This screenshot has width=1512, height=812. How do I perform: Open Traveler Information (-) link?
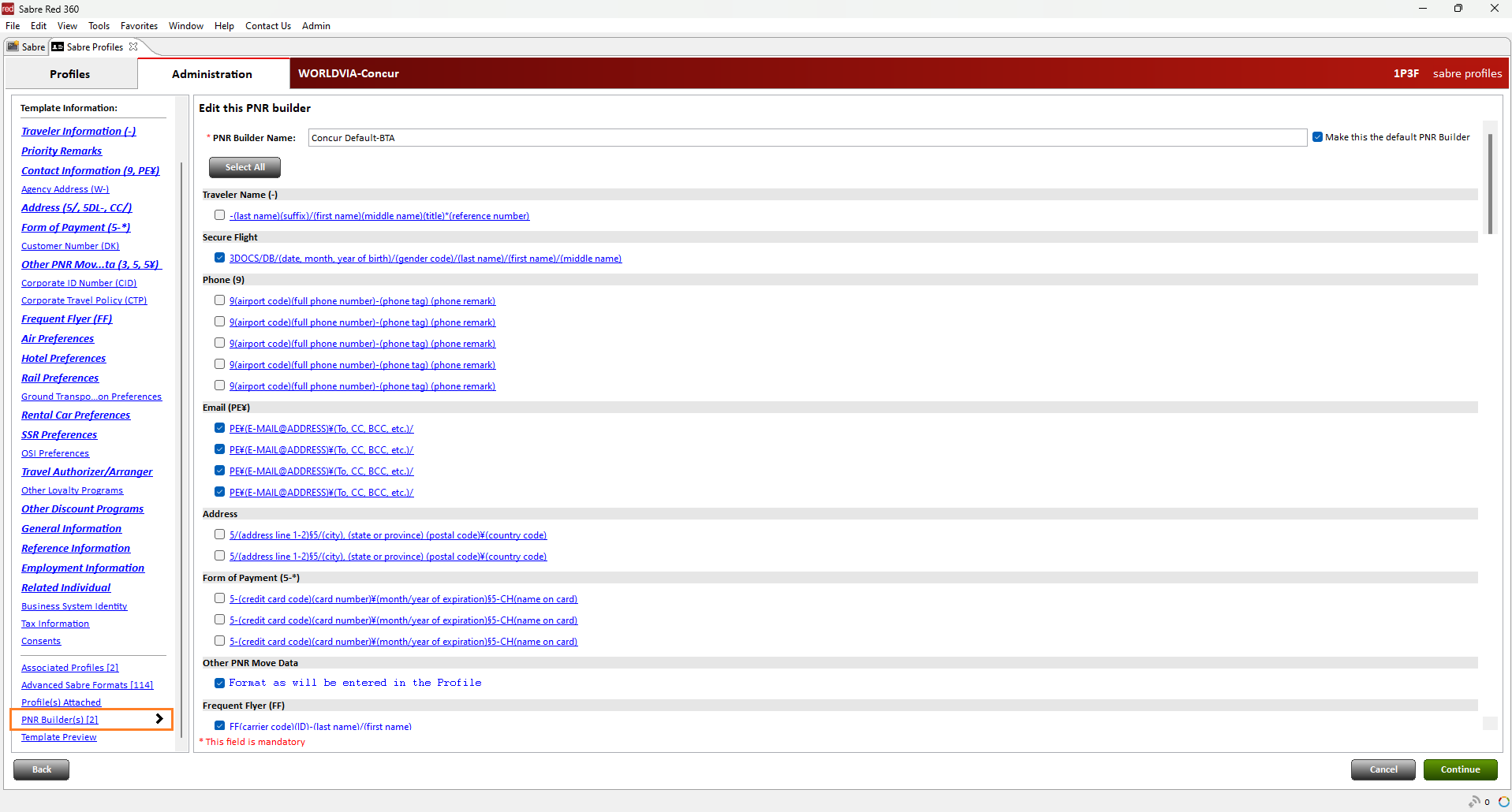pyautogui.click(x=78, y=132)
